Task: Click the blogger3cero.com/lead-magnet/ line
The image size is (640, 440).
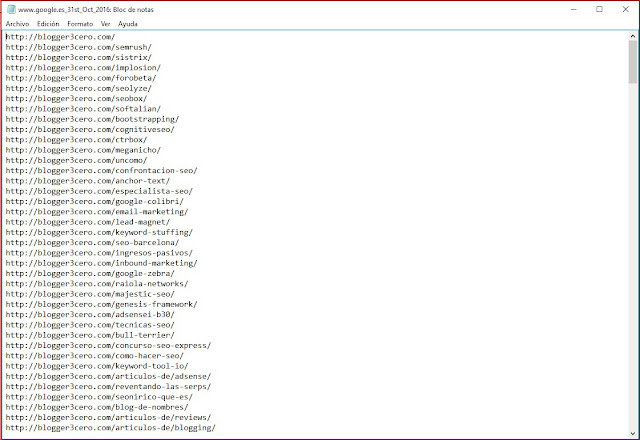Action: pos(88,222)
